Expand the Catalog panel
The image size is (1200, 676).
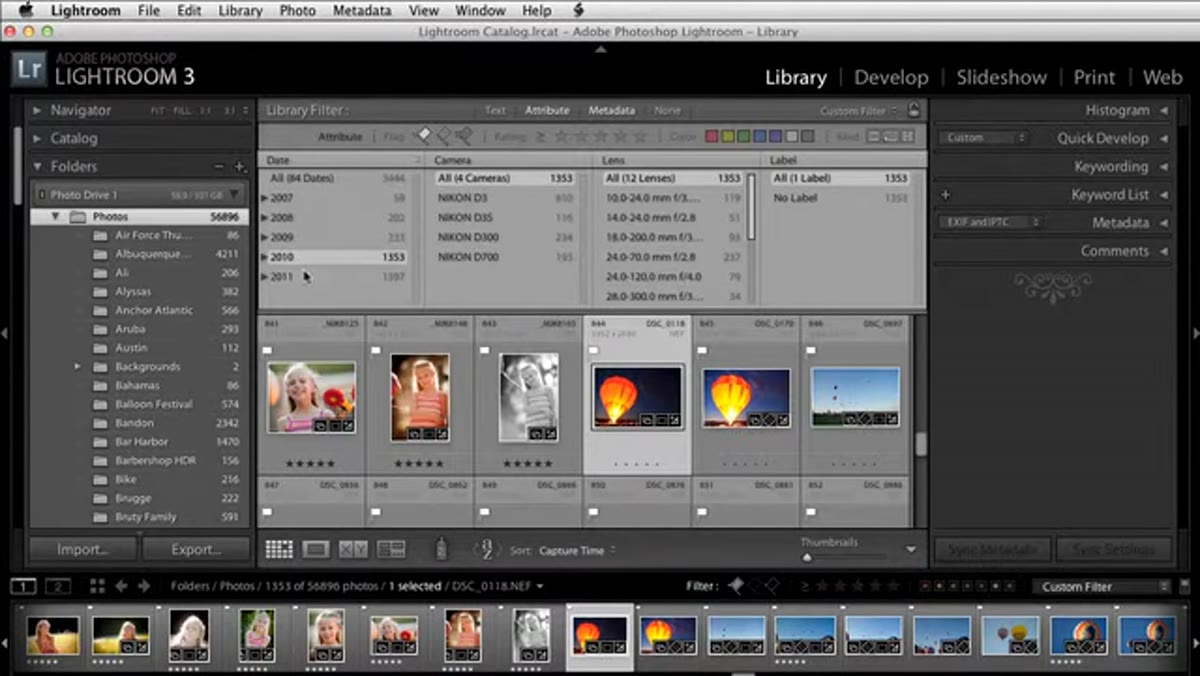pos(38,139)
